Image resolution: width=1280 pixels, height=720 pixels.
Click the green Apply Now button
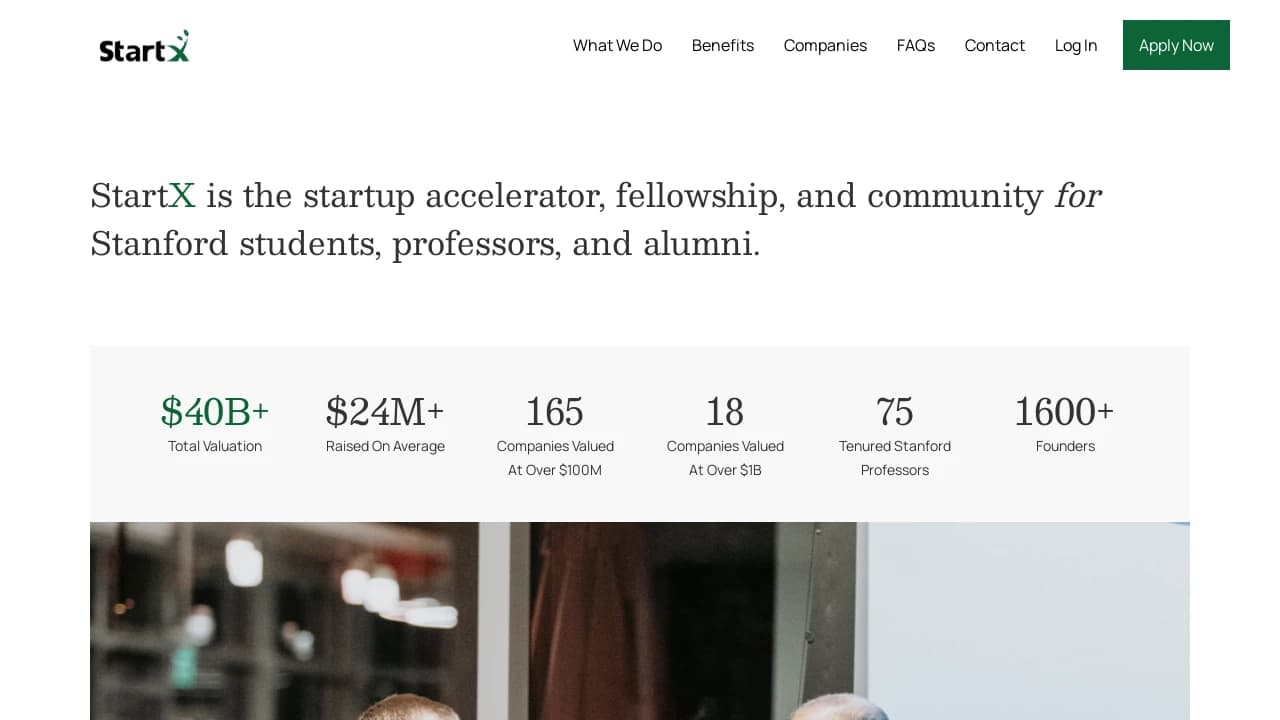tap(1176, 45)
